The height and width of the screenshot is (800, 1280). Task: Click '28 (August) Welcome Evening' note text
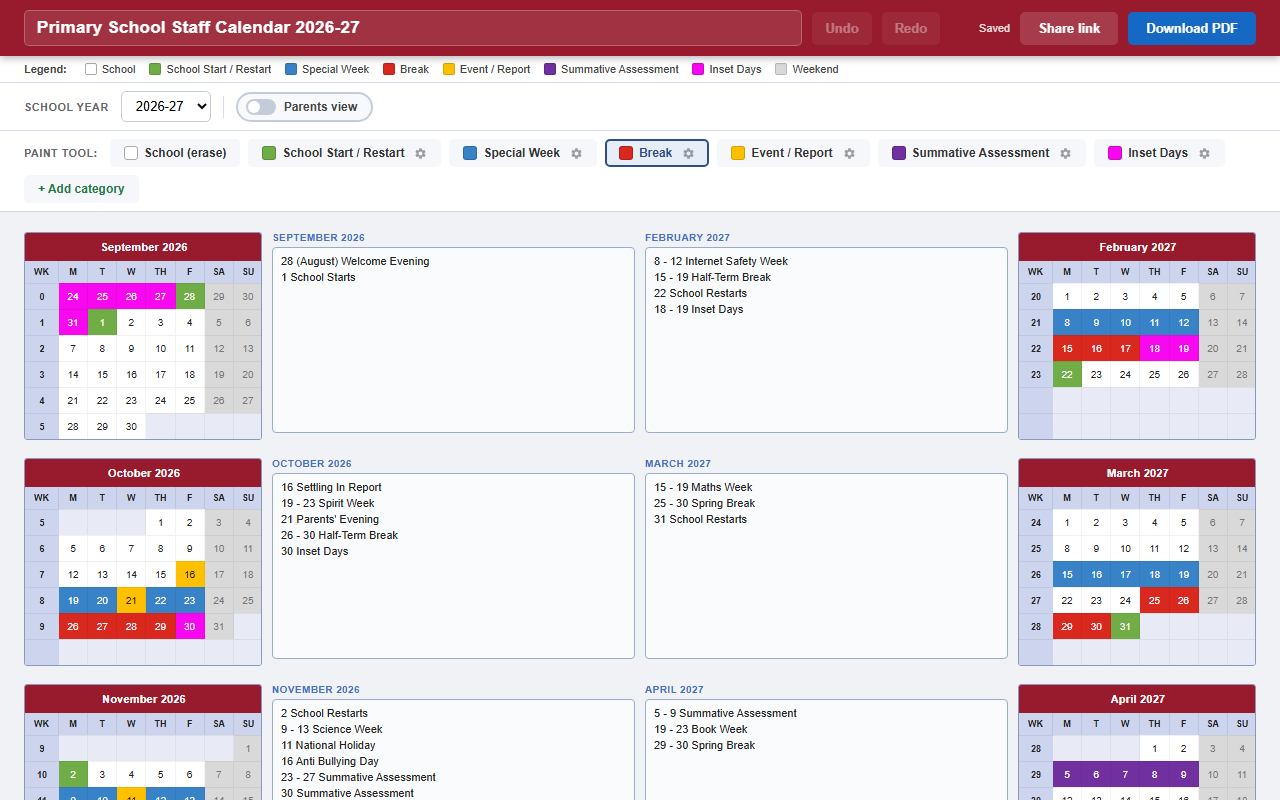[x=355, y=261]
